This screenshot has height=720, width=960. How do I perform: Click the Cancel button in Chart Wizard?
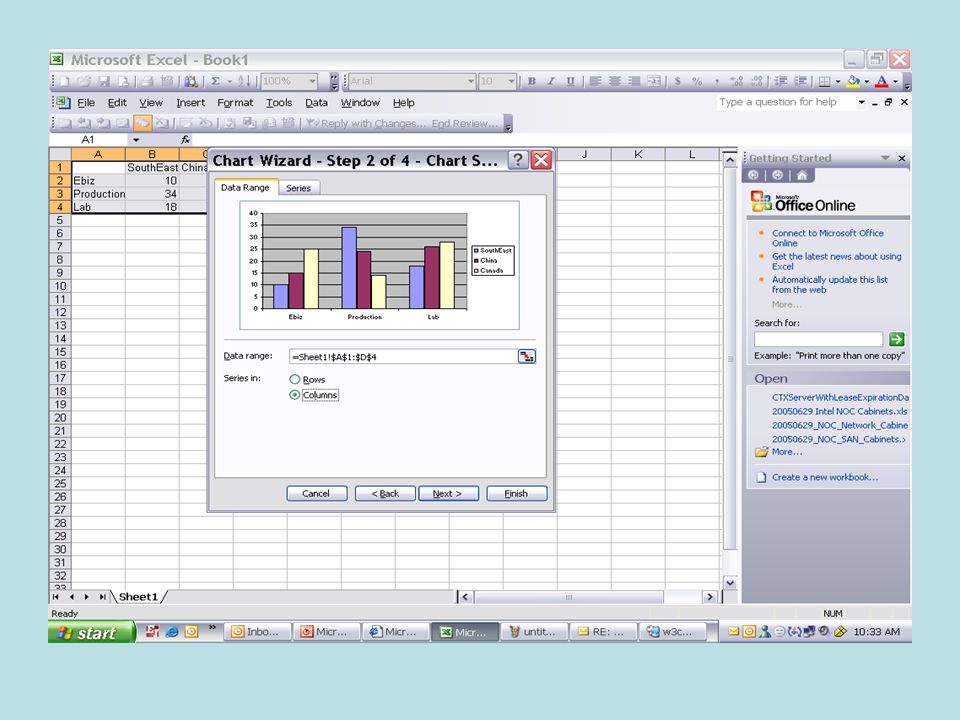[316, 493]
